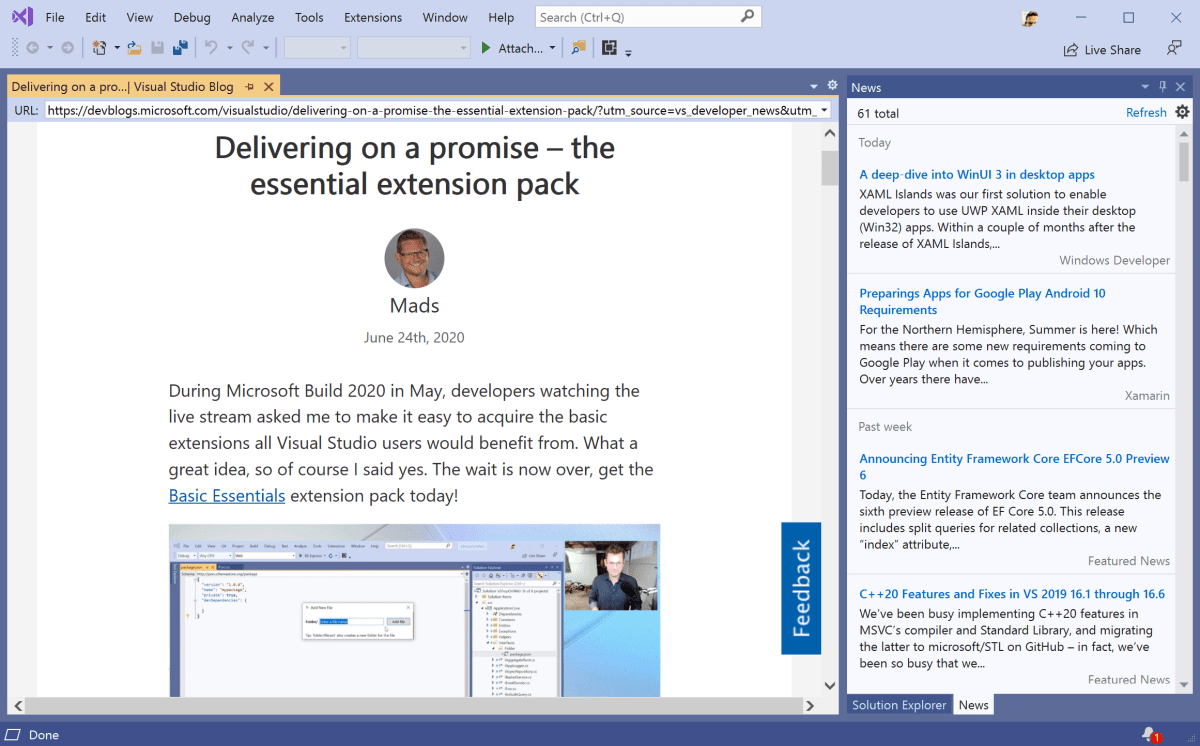Open the C++20 Features and Fixes article
This screenshot has height=746, width=1200.
pos(1012,594)
